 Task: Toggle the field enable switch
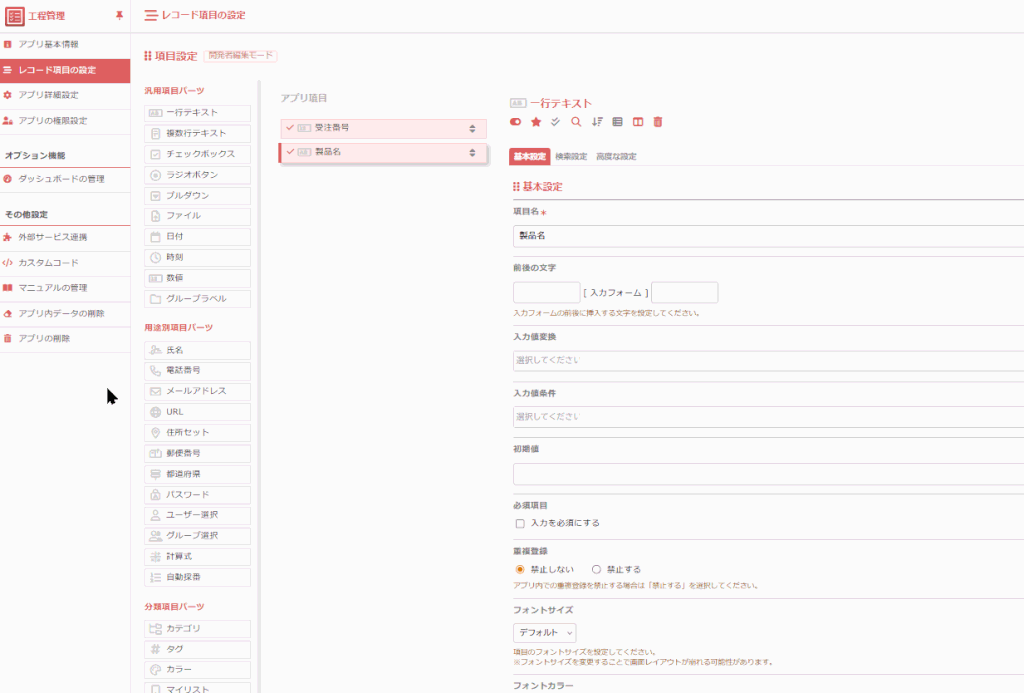[516, 122]
